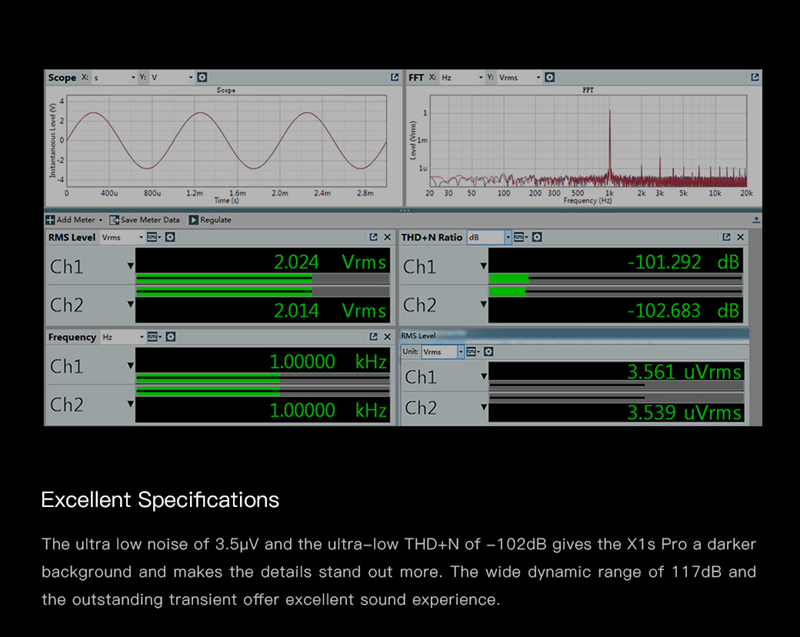Open FFT graph settings gear icon

(x=551, y=77)
